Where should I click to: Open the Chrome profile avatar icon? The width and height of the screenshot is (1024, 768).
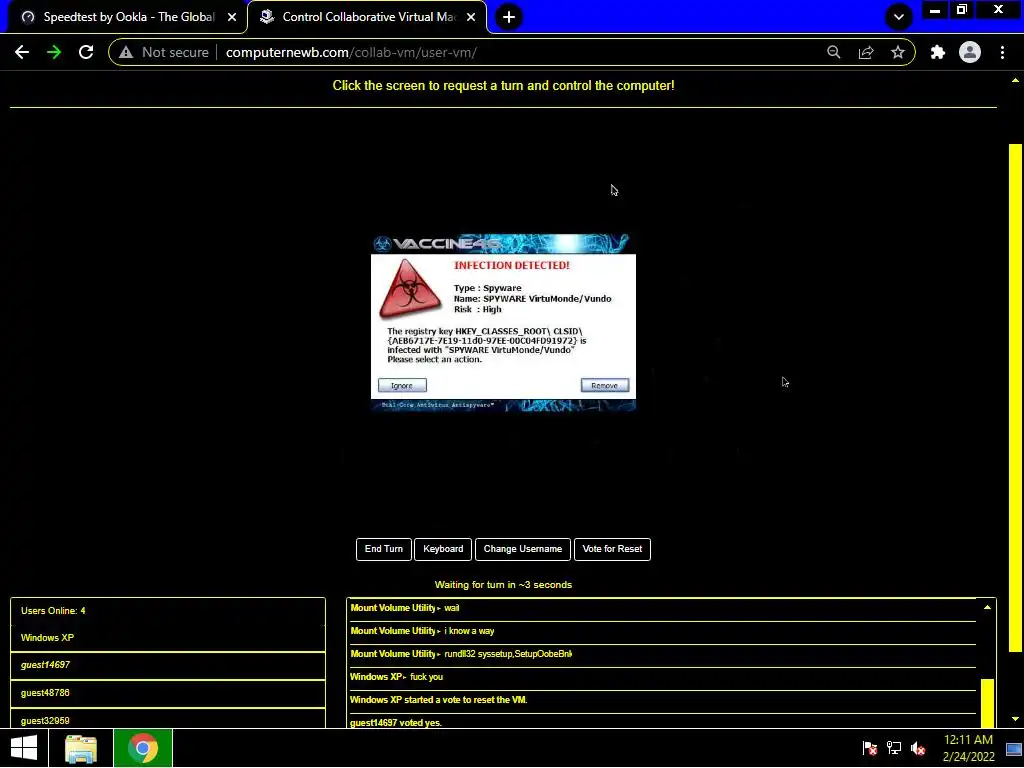[970, 52]
